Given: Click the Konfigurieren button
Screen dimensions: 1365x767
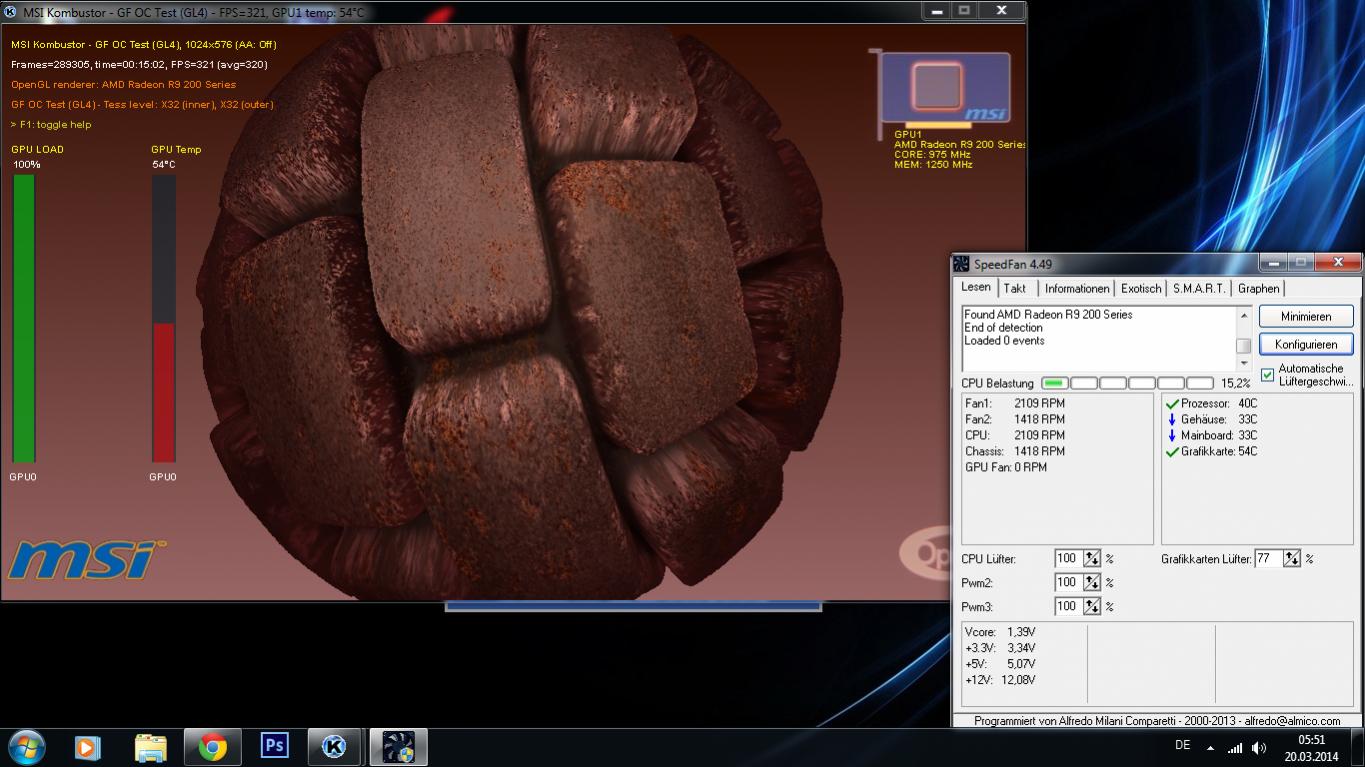Looking at the screenshot, I should pyautogui.click(x=1305, y=344).
